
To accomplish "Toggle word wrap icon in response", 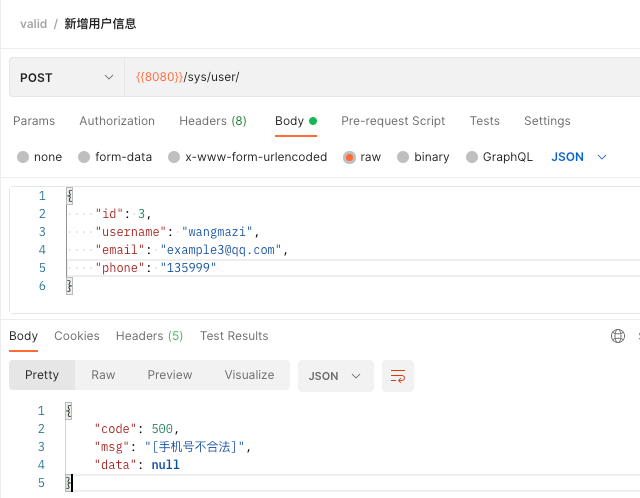I will pyautogui.click(x=398, y=376).
